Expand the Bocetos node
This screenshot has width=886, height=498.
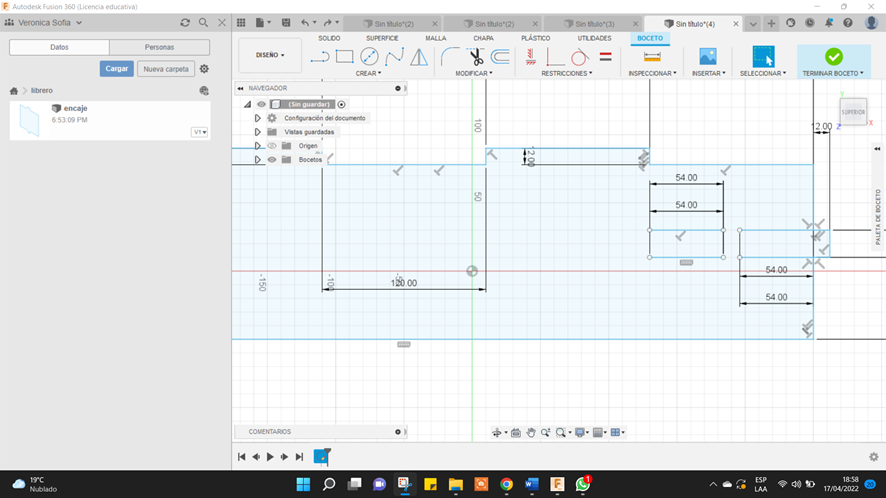(257, 159)
